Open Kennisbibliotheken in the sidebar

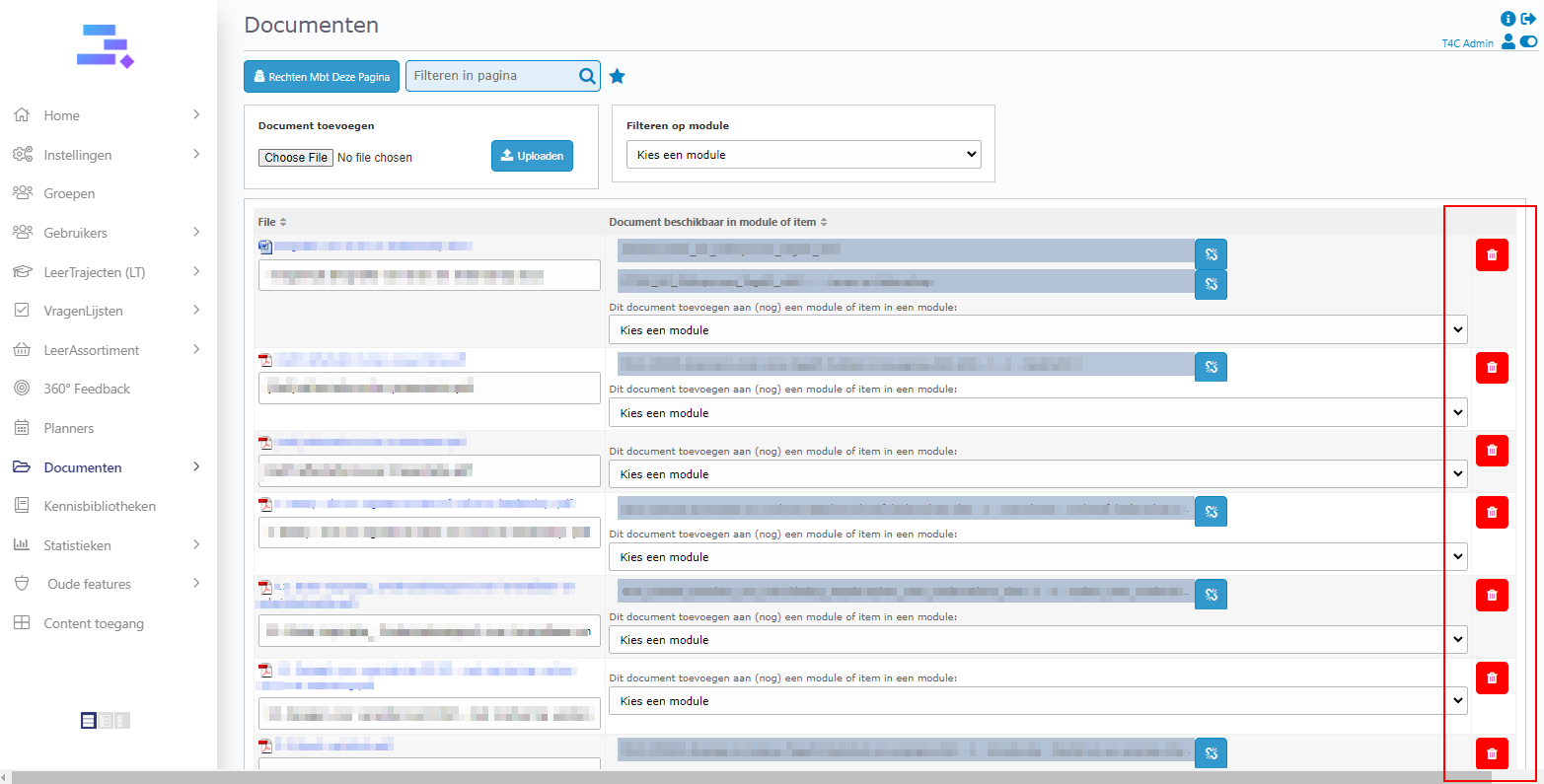pos(100,506)
